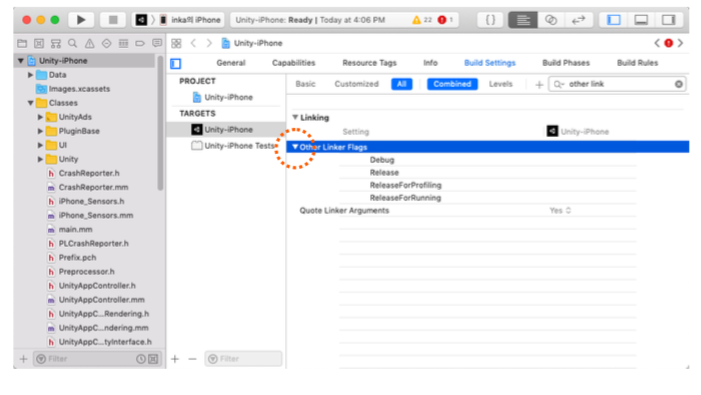Screen dimensions: 701x395
Task: Show the yellow warnings count indicator
Action: point(422,20)
